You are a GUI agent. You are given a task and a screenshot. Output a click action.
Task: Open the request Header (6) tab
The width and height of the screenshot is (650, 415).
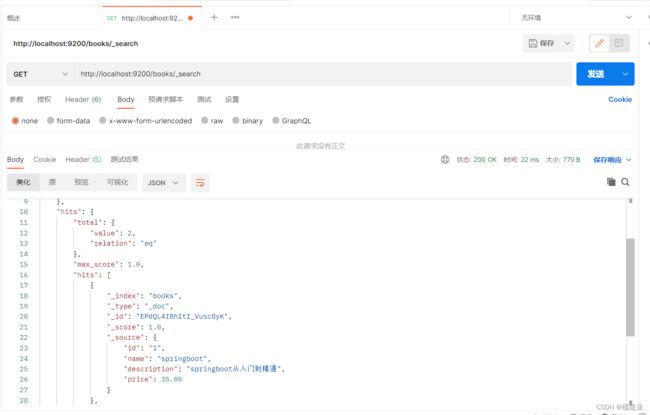pyautogui.click(x=83, y=100)
